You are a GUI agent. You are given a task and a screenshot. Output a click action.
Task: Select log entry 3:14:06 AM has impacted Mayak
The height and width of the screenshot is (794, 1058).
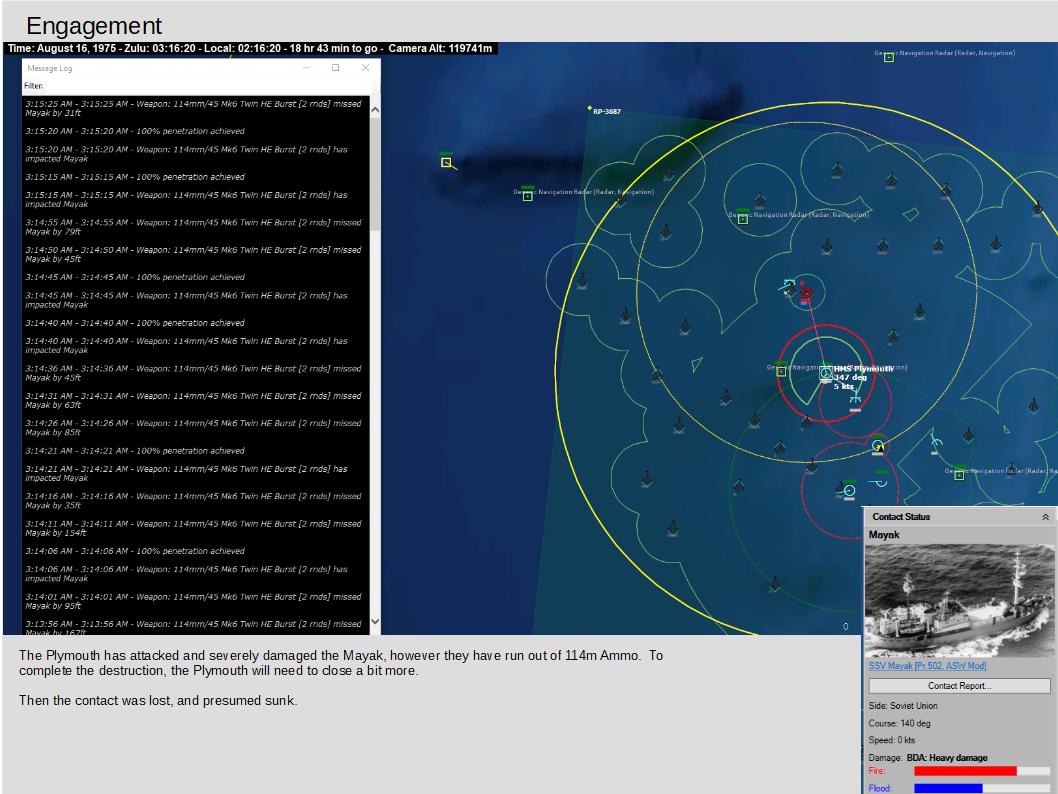[187, 574]
